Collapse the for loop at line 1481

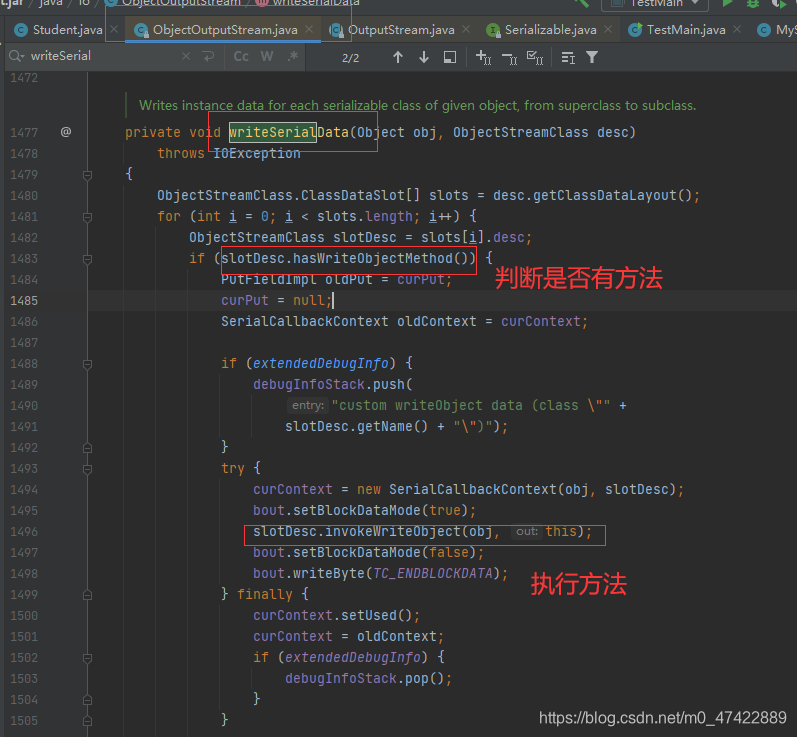click(87, 218)
